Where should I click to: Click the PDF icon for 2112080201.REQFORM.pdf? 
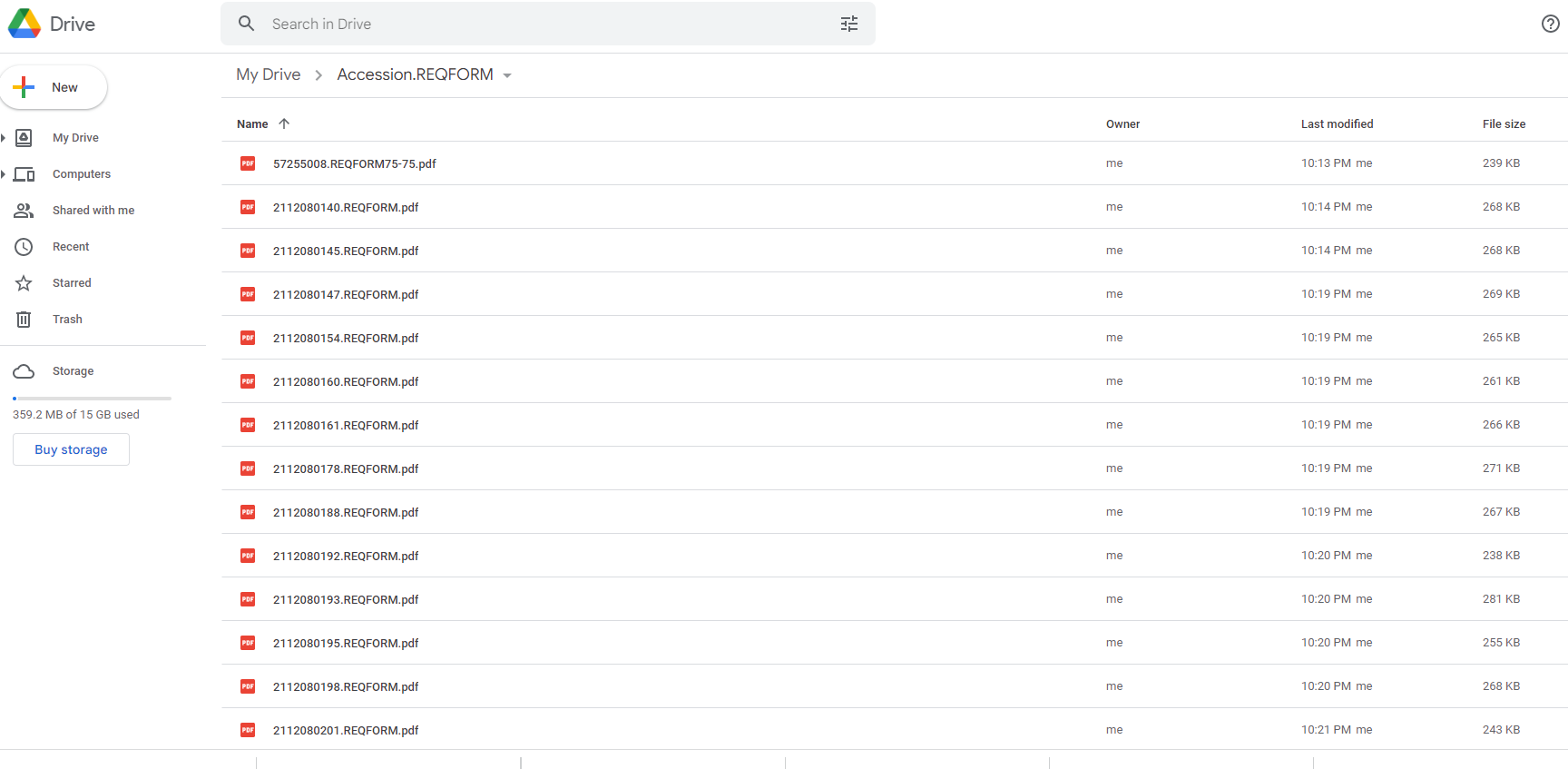tap(248, 730)
